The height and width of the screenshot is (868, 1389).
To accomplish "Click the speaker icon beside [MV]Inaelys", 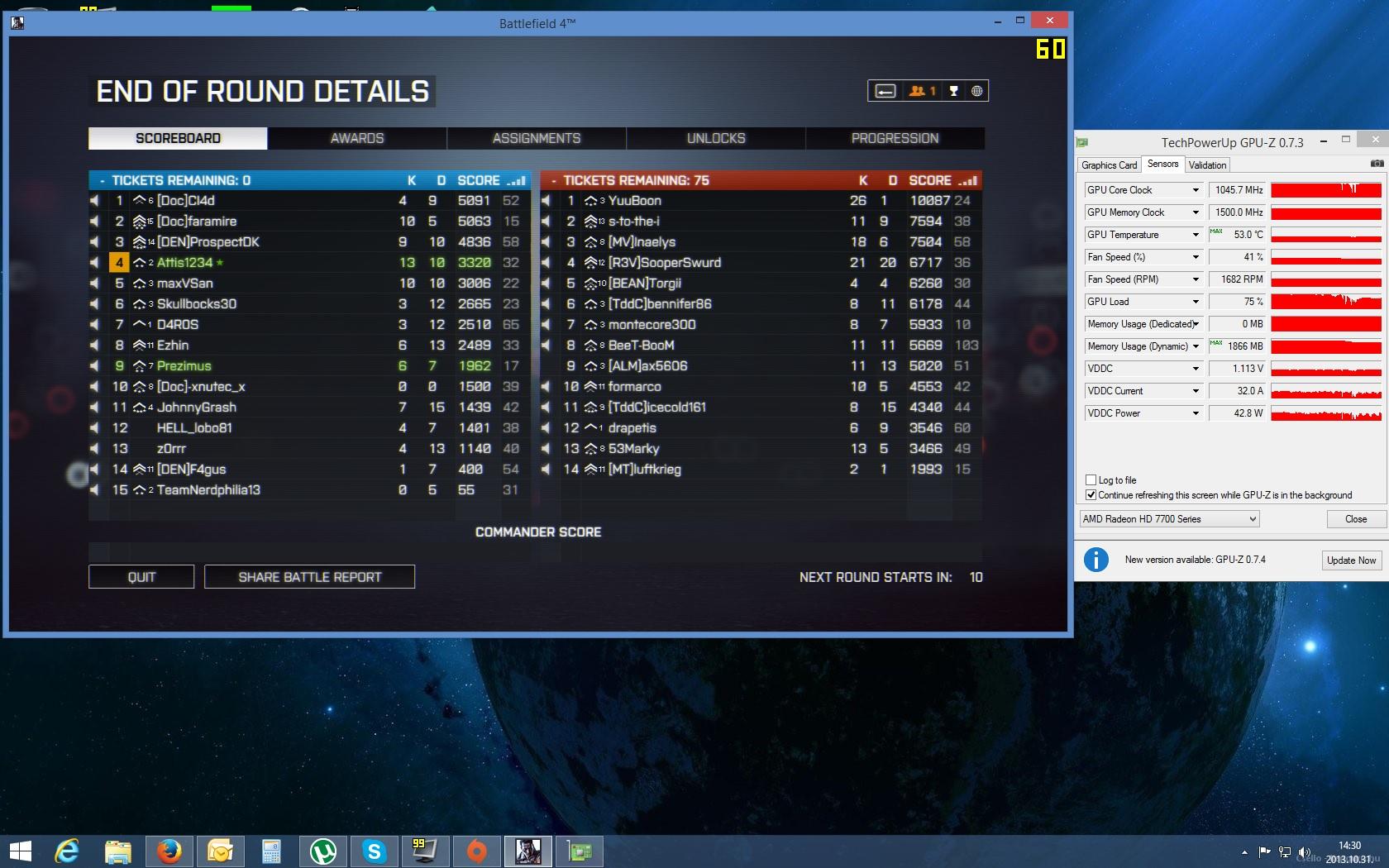I will pyautogui.click(x=546, y=242).
